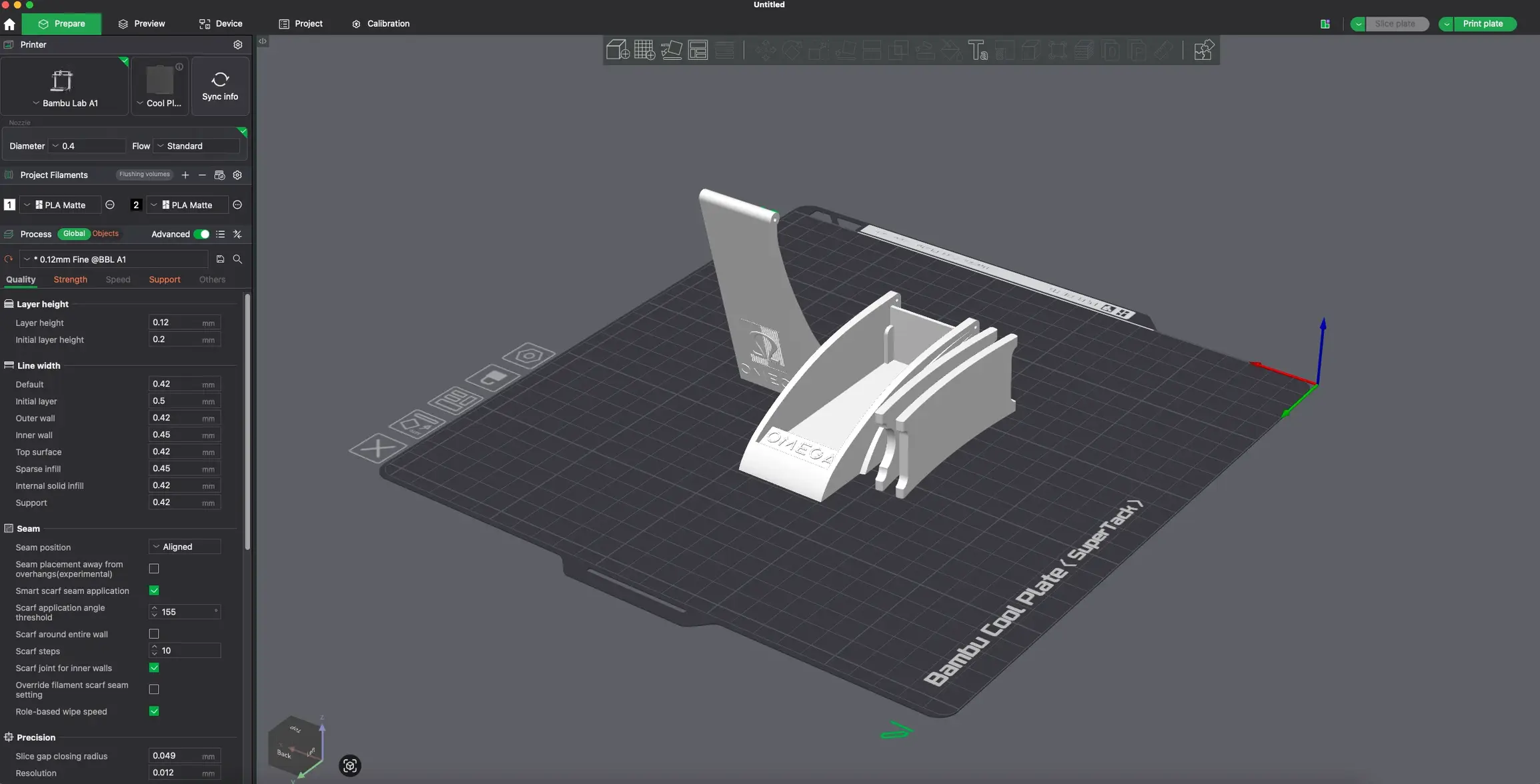The image size is (1540, 784).
Task: Select the Text tool
Action: [978, 49]
